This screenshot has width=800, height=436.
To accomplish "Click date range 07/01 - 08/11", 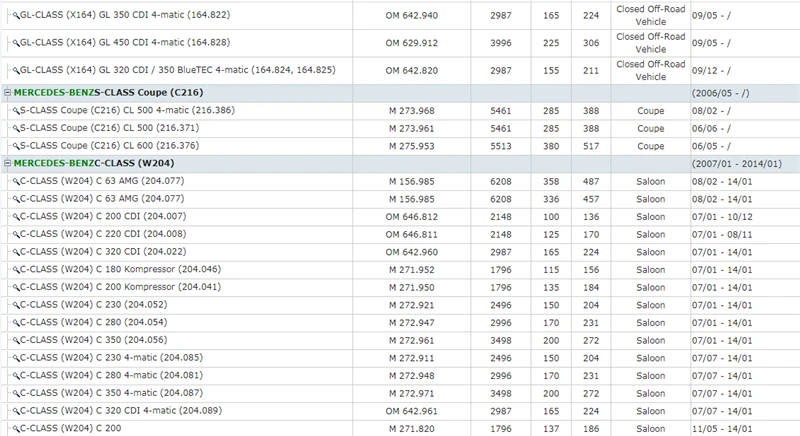I will (722, 235).
